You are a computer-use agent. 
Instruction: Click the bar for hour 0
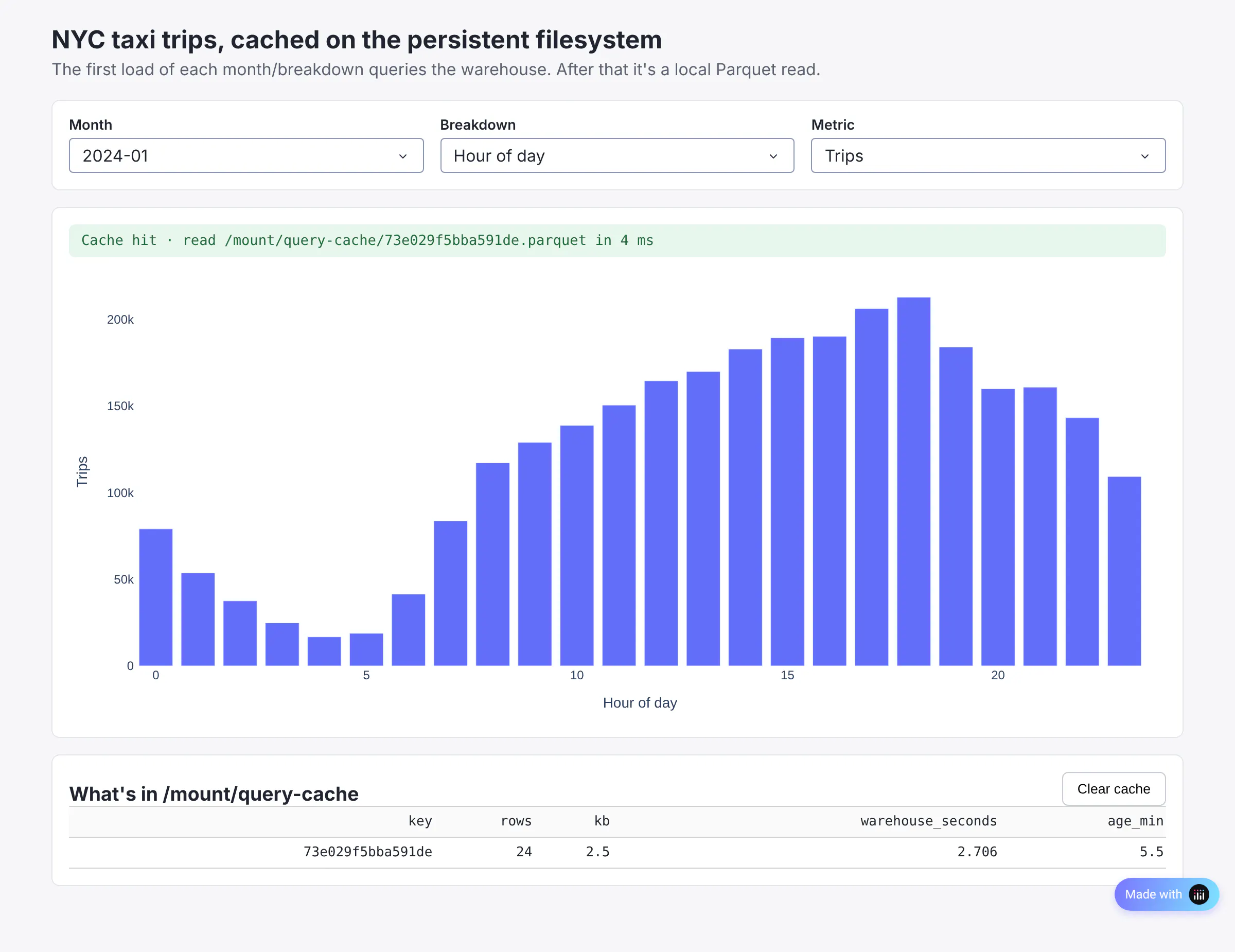[x=155, y=597]
